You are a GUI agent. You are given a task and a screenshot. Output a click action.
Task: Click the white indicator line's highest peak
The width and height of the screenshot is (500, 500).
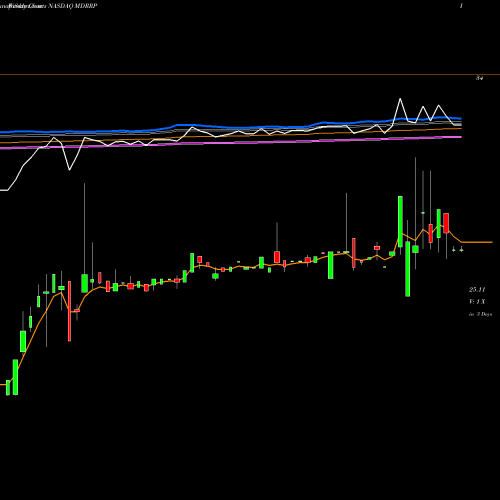400,99
